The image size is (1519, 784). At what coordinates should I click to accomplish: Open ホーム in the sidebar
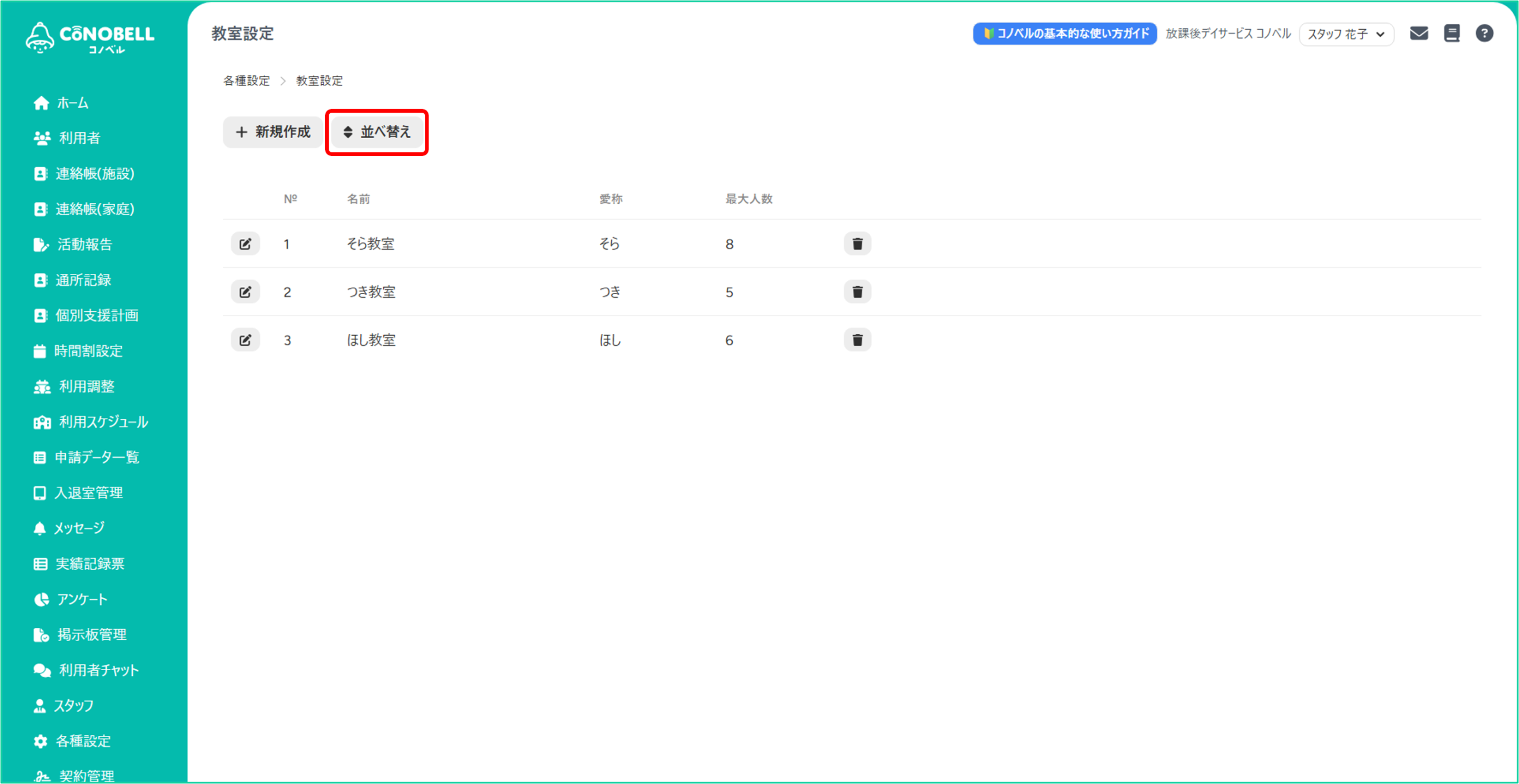(x=72, y=103)
